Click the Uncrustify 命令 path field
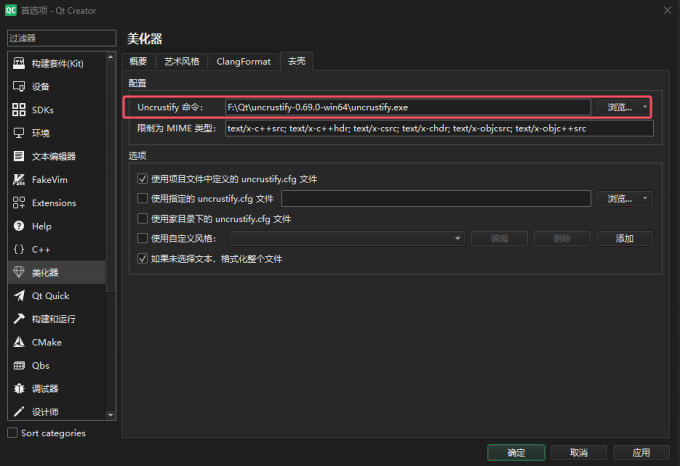The width and height of the screenshot is (680, 466). [408, 107]
